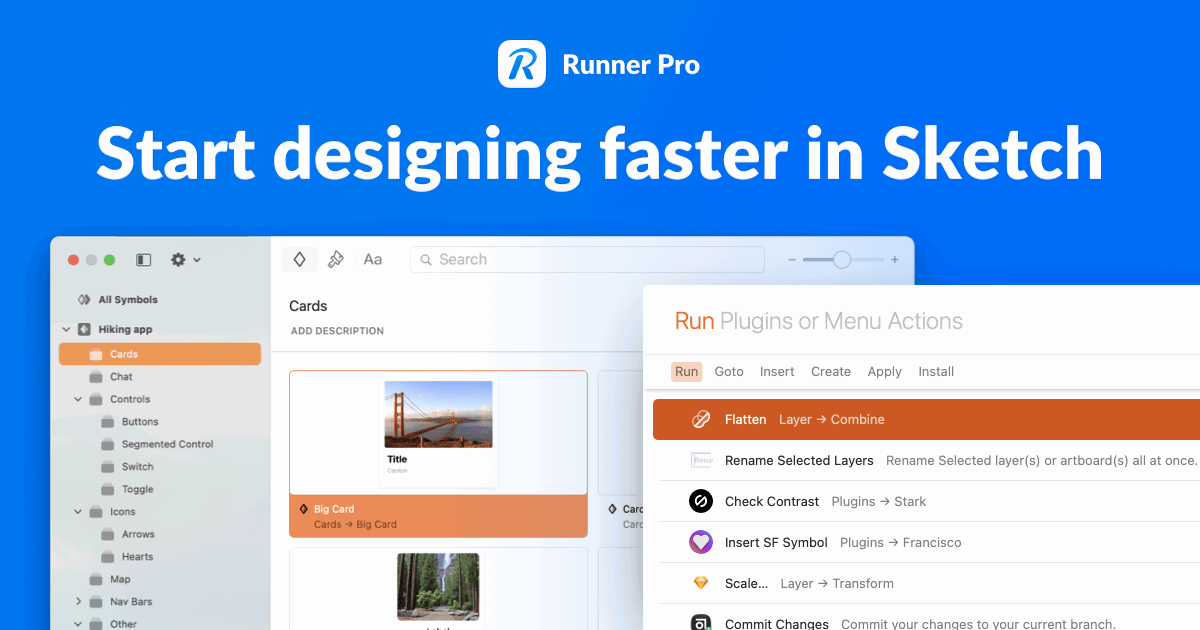The image size is (1200, 630).
Task: Open the Hearts folder
Action: (x=138, y=557)
